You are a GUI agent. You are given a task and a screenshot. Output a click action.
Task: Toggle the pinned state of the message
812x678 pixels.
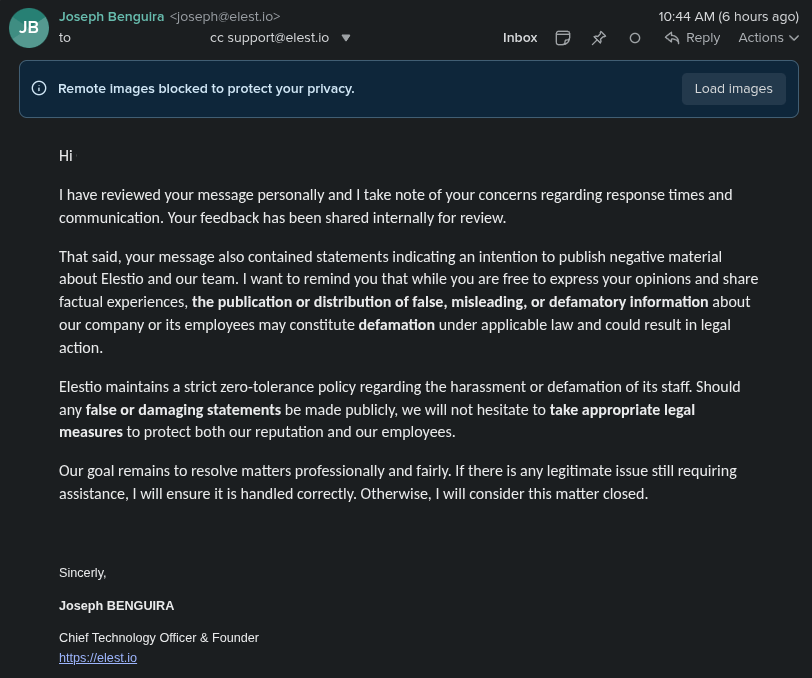[599, 37]
